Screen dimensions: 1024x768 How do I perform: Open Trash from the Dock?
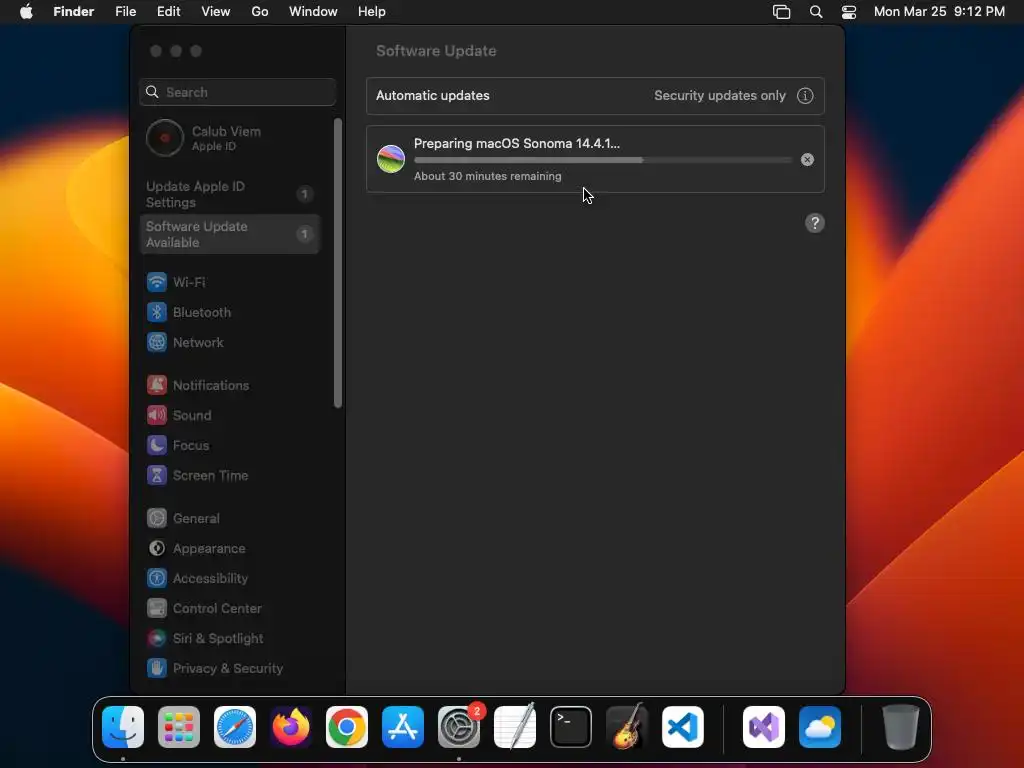(x=901, y=727)
